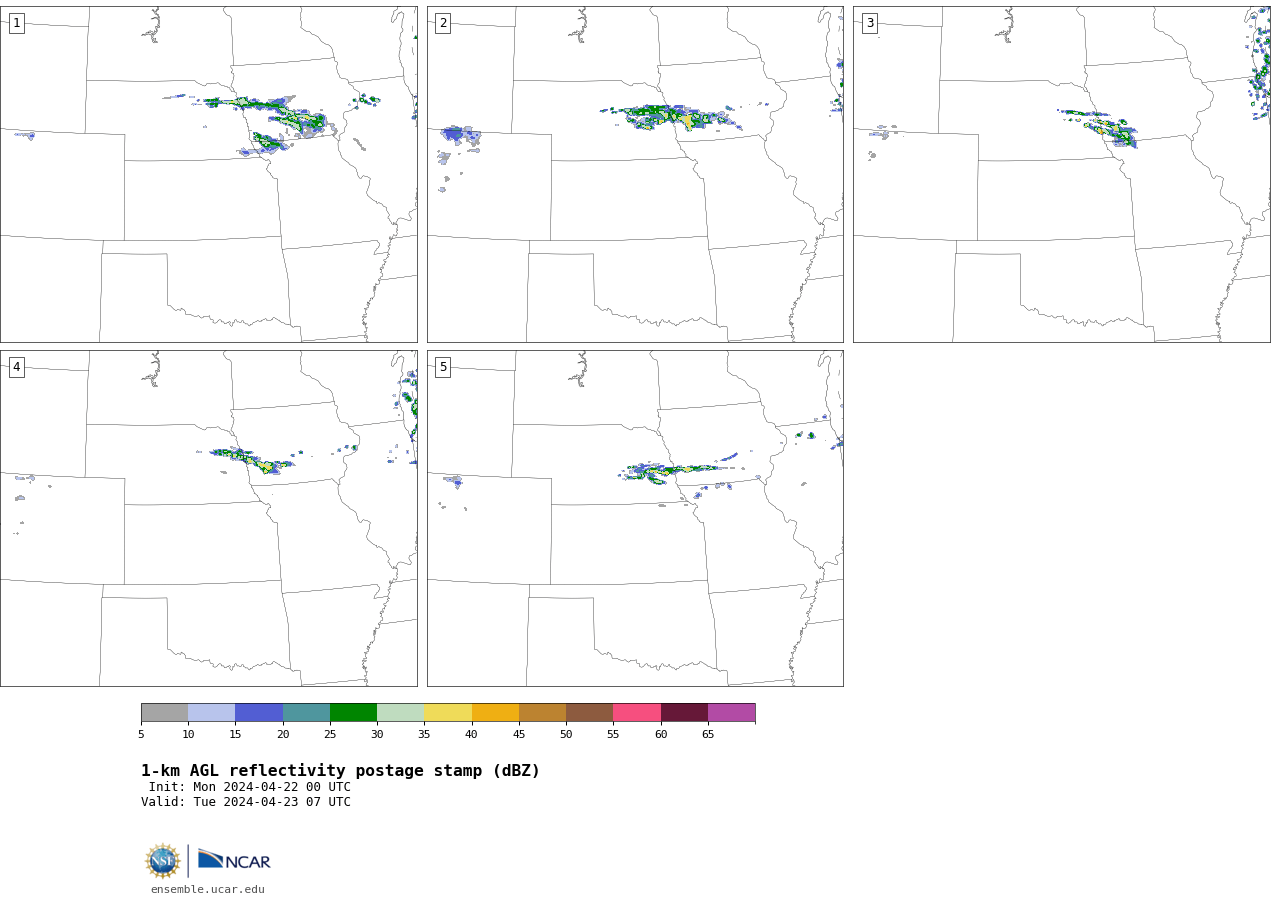Click the NSF logo icon
The height and width of the screenshot is (901, 1280).
[x=163, y=861]
